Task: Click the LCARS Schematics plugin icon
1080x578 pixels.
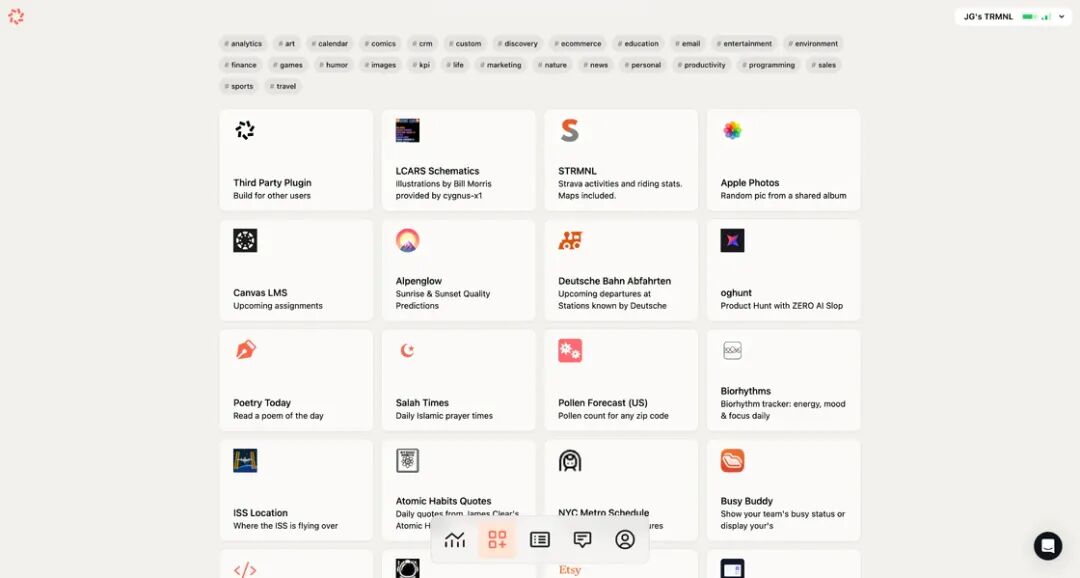Action: [x=407, y=130]
